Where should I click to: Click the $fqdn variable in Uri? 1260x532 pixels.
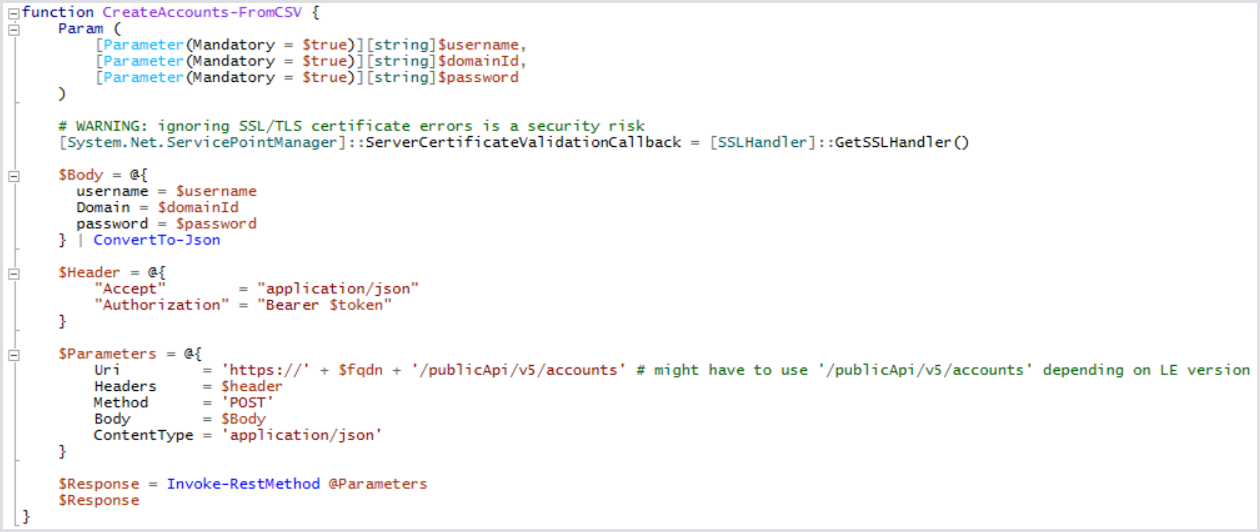358,370
